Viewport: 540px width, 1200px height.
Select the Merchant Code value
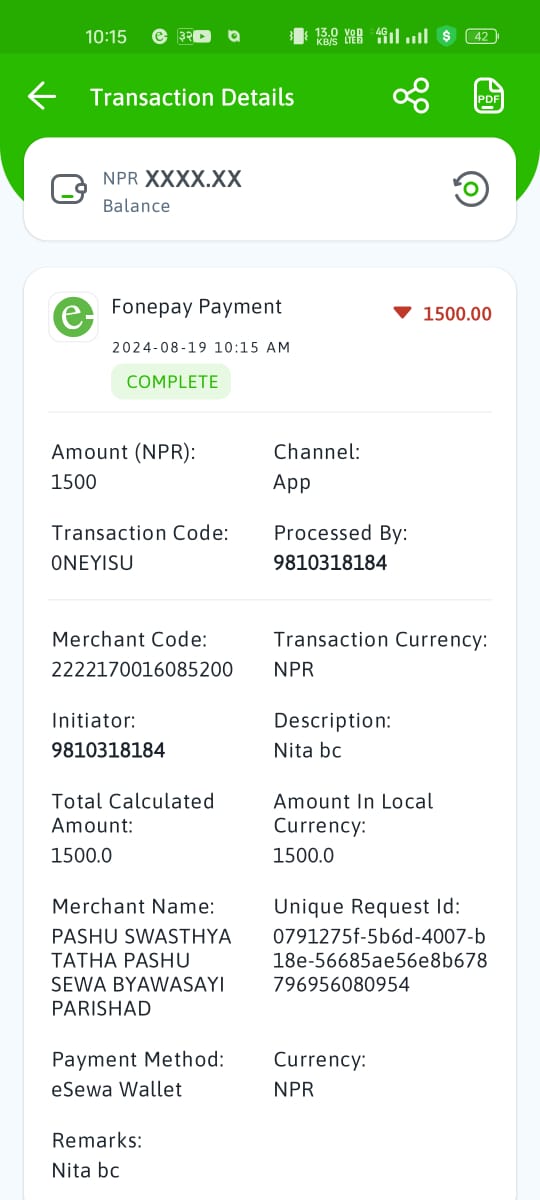142,670
